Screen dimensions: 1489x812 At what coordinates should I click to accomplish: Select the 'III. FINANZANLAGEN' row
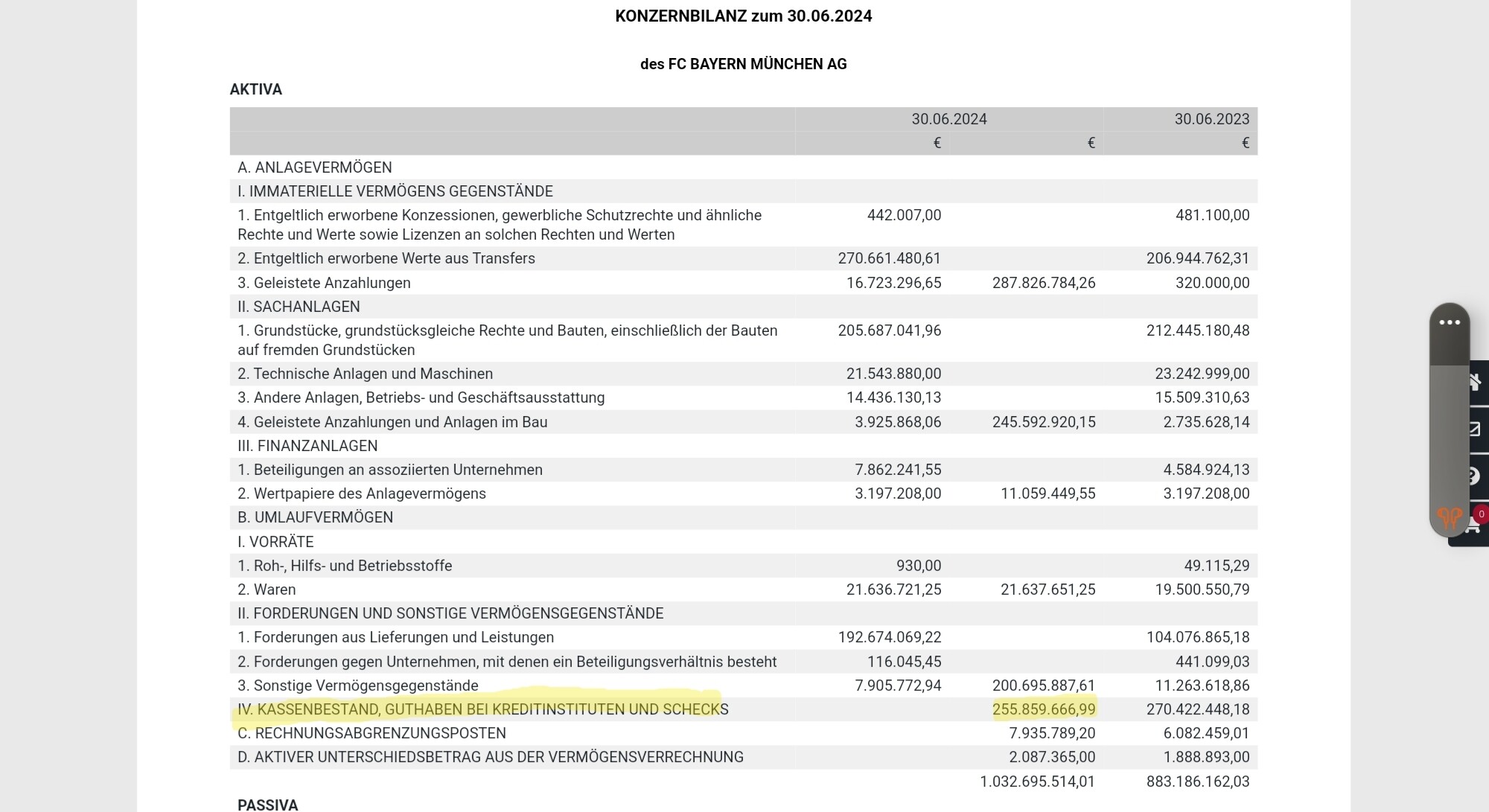pos(743,446)
